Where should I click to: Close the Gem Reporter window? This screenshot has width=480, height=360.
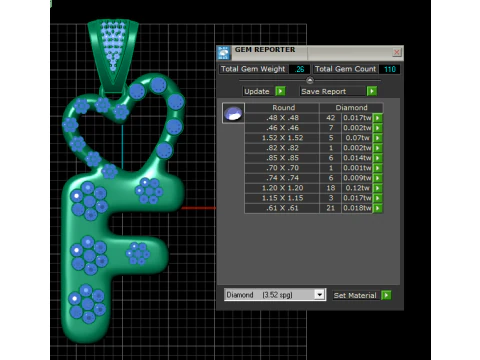pos(397,52)
